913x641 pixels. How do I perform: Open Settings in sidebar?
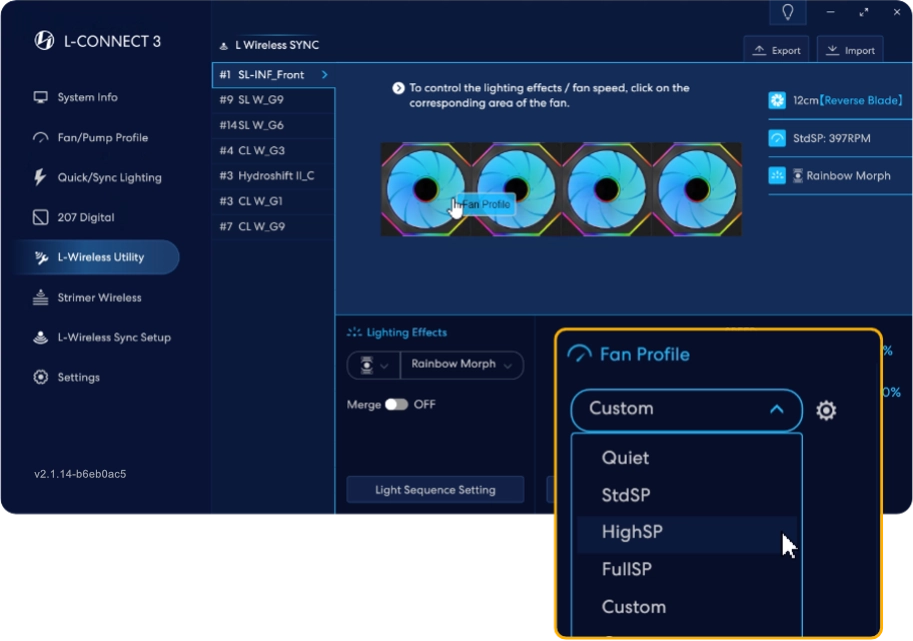tap(67, 377)
